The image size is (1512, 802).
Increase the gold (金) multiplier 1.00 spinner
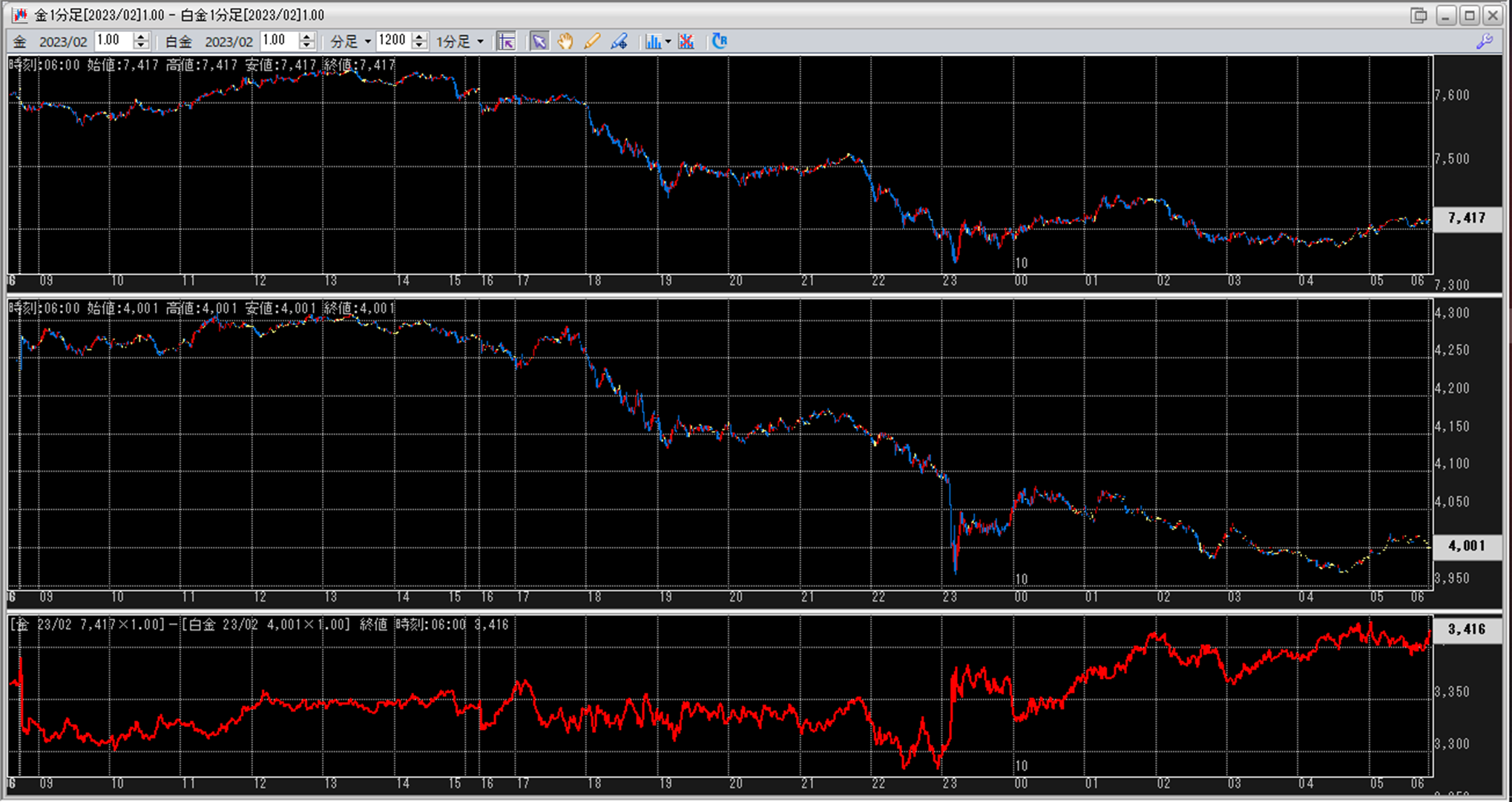pyautogui.click(x=141, y=36)
